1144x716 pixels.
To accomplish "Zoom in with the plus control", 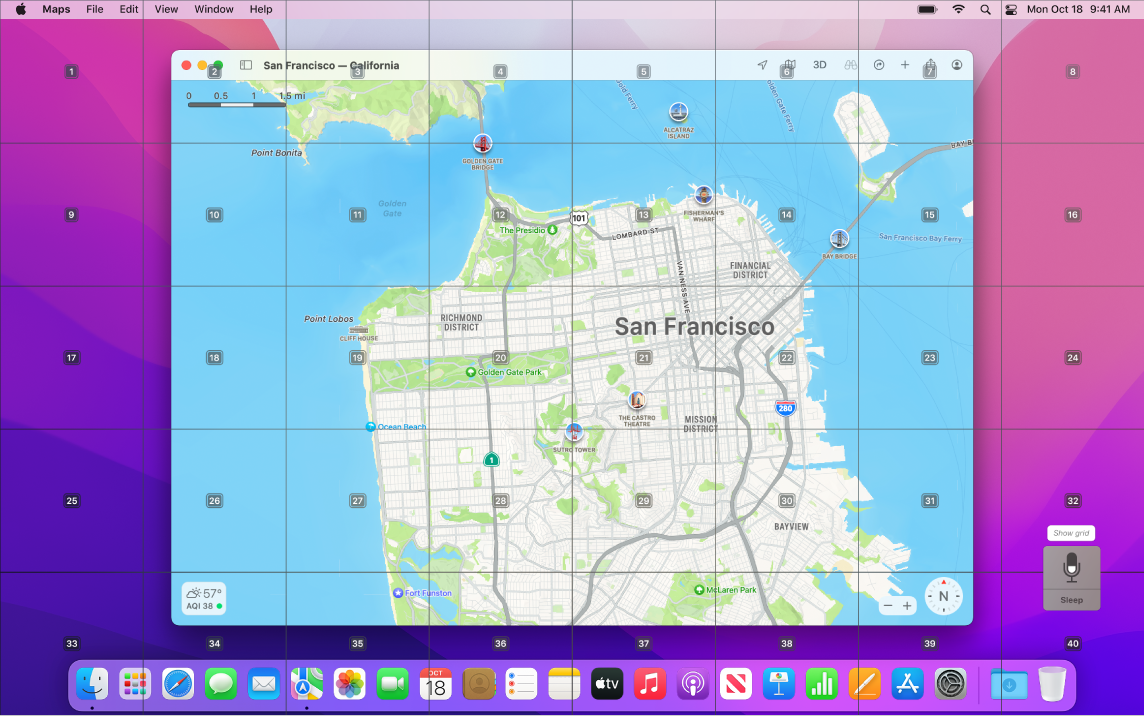I will [907, 605].
